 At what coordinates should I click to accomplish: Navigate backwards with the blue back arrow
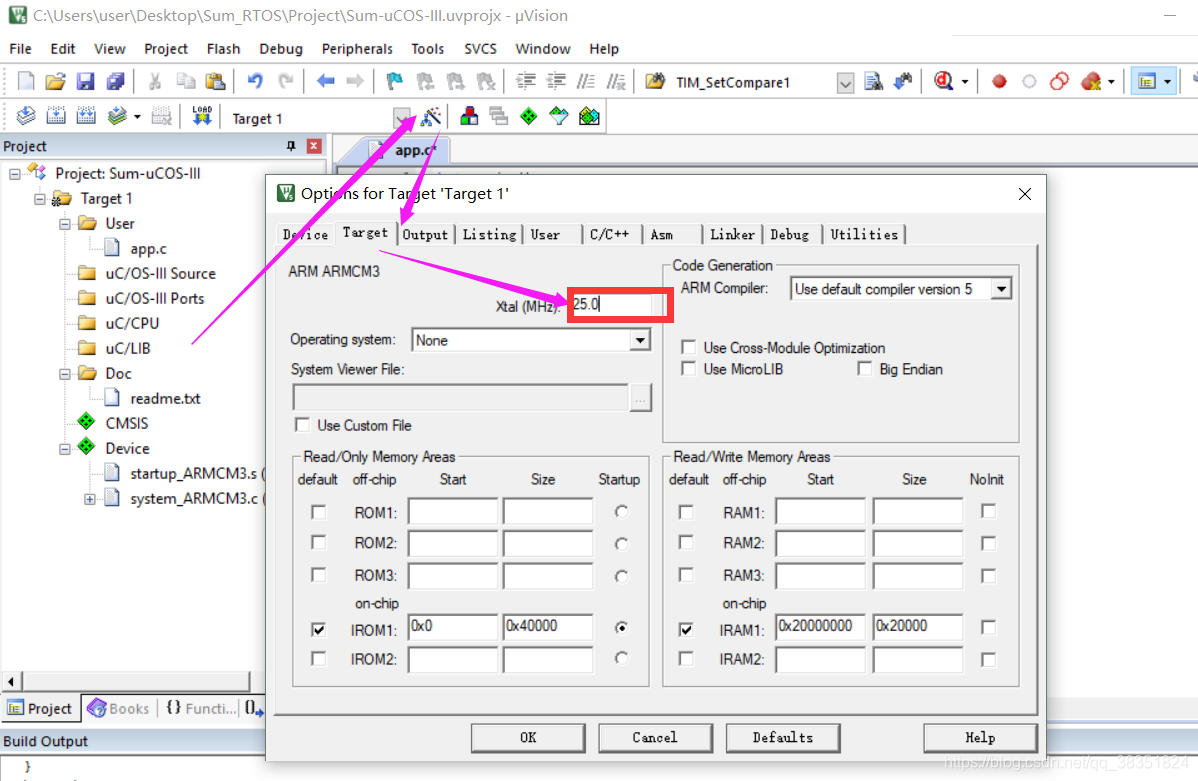tap(325, 81)
